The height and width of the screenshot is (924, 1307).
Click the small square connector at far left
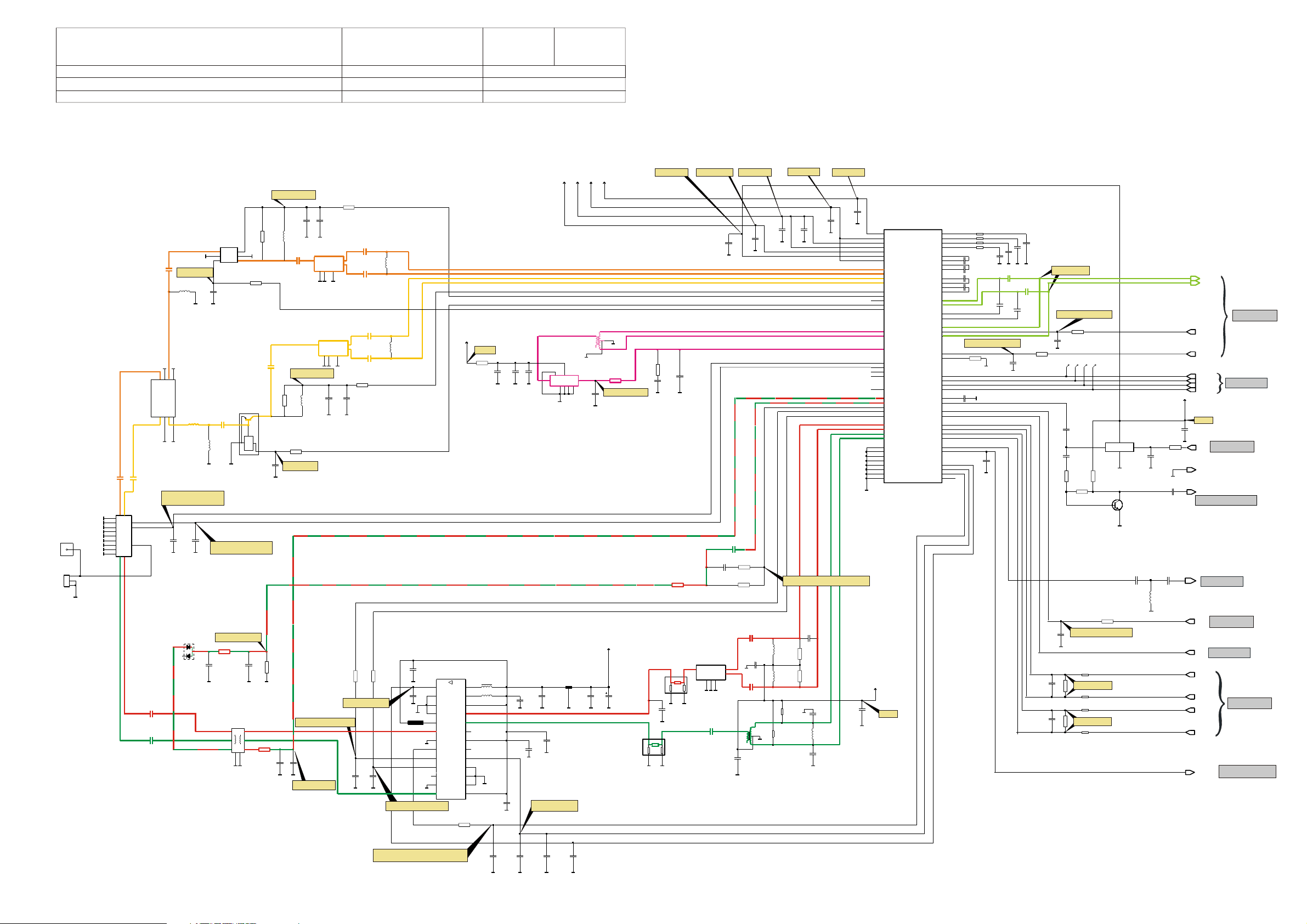[66, 549]
